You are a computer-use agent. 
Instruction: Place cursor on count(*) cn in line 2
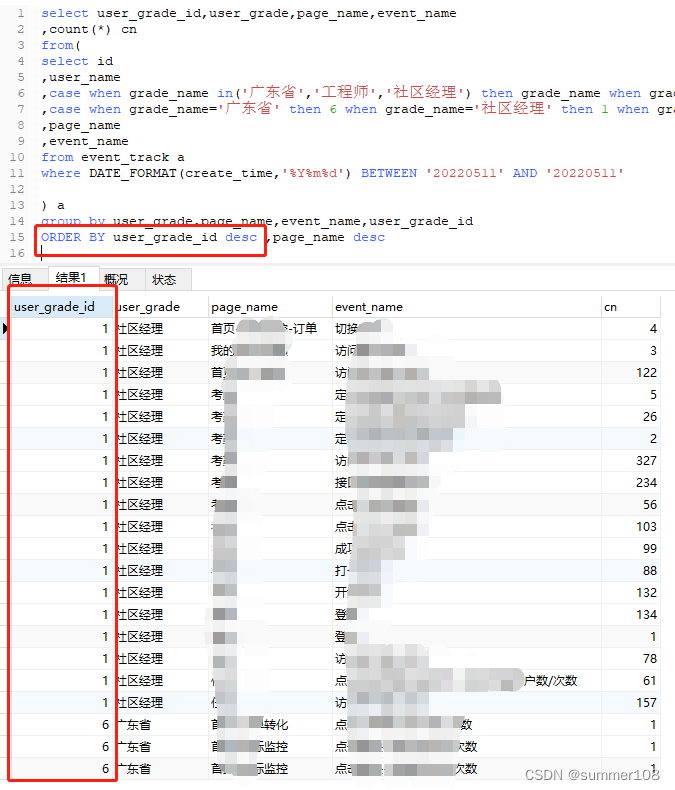pyautogui.click(x=89, y=29)
